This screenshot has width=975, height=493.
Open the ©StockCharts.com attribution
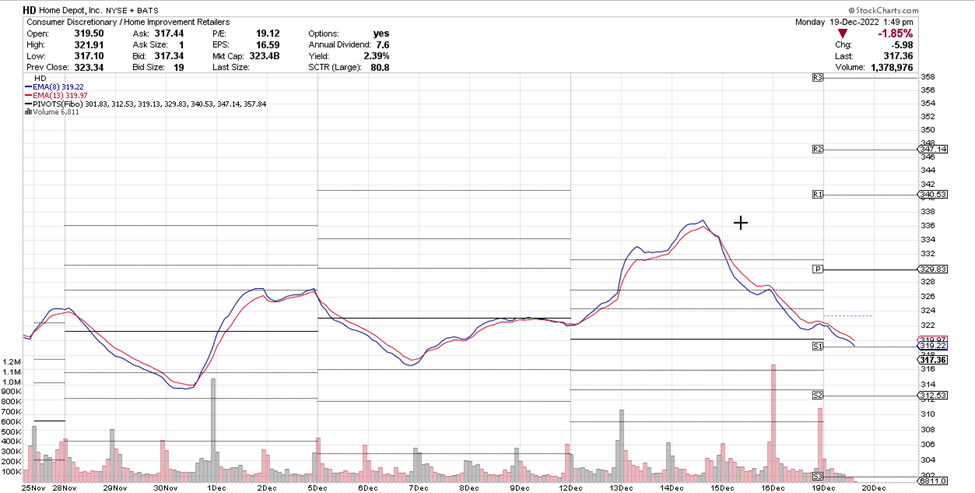tap(882, 11)
